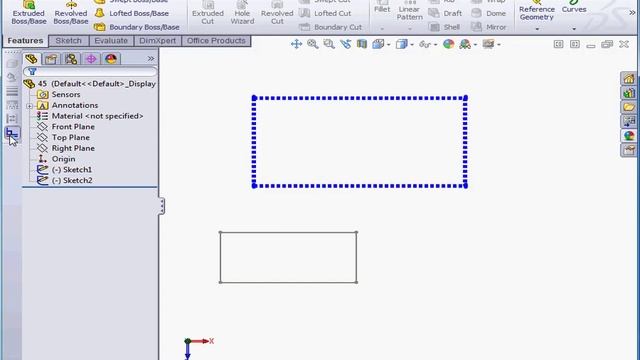Screen dimensions: 640x360
Task: Select the Extruded Boss/Base tool
Action: pos(29,13)
